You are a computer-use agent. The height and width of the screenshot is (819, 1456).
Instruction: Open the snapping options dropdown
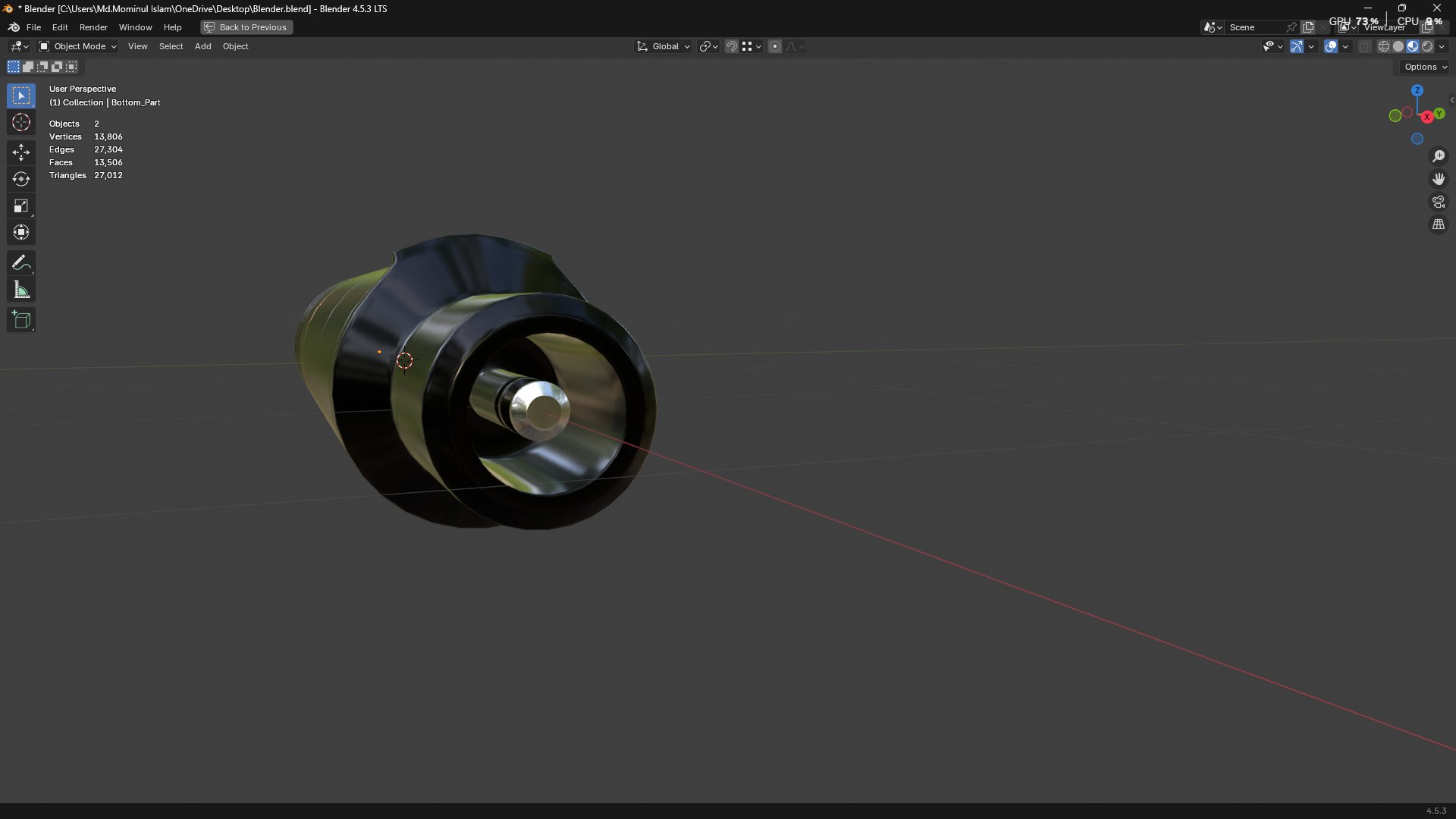click(752, 46)
